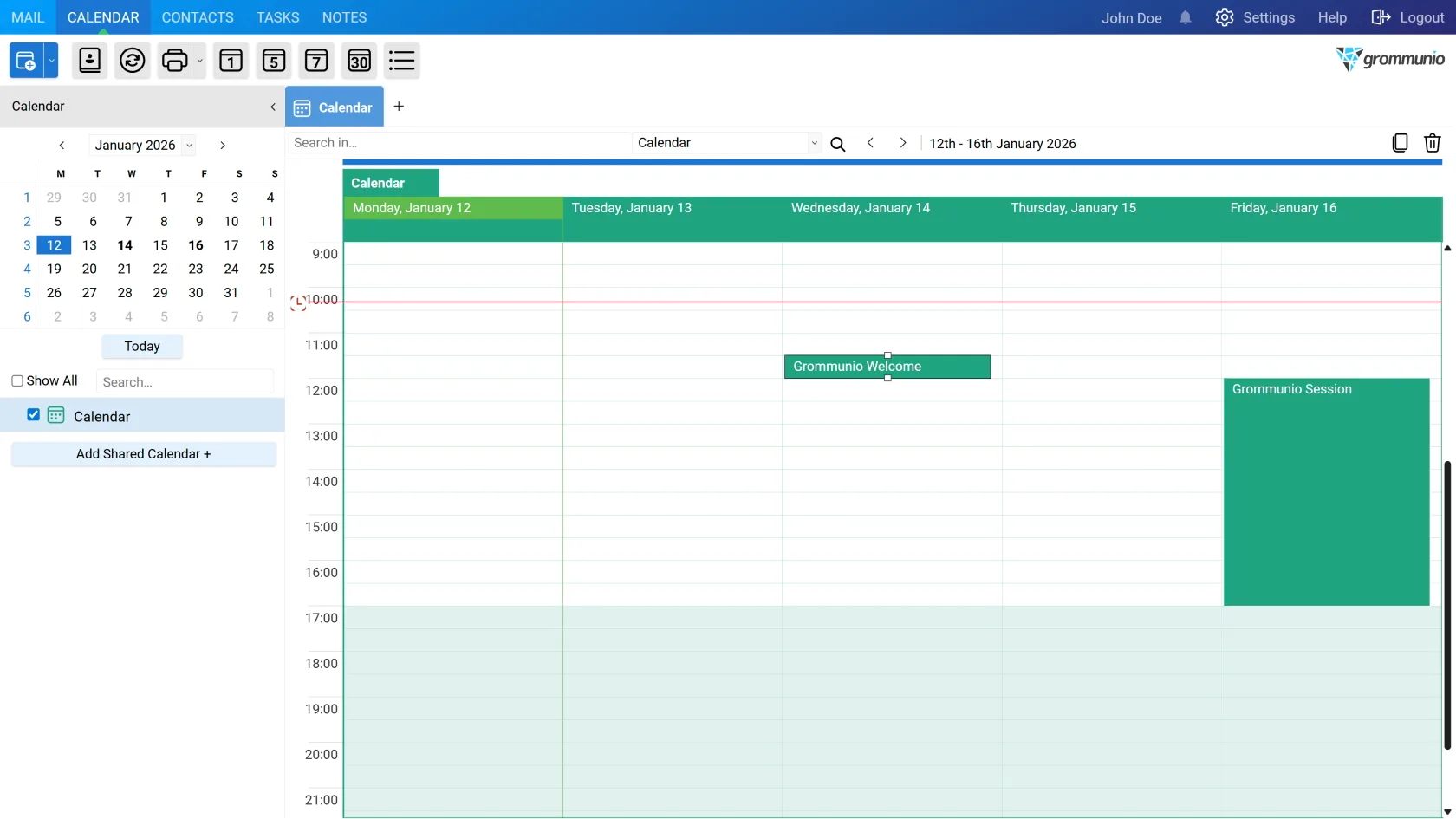Log out of the account
This screenshot has width=1456, height=819.
click(1407, 17)
